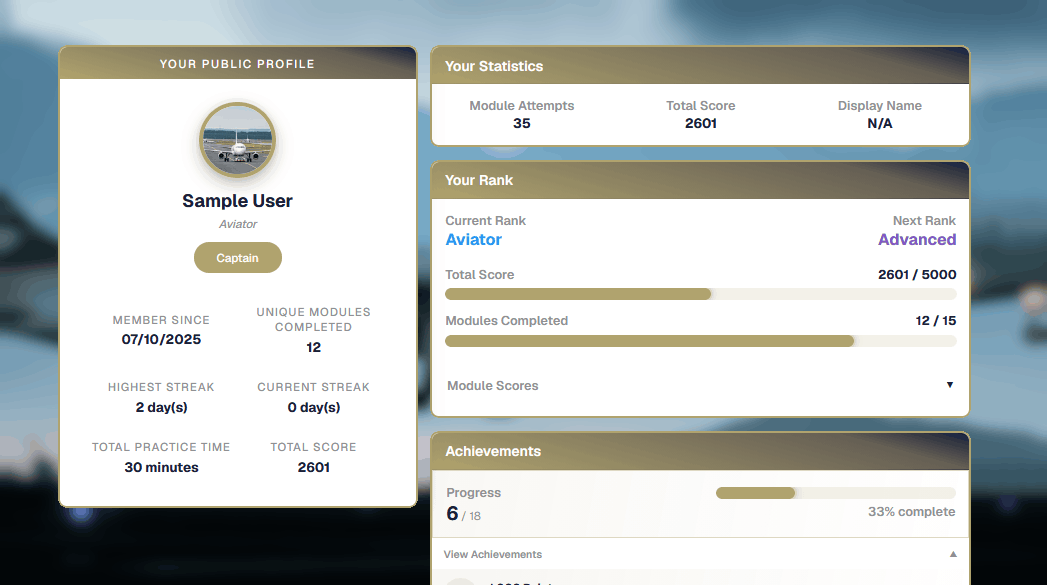Click the Total Score 2601 in statistics panel
The width and height of the screenshot is (1047, 585).
(700, 124)
